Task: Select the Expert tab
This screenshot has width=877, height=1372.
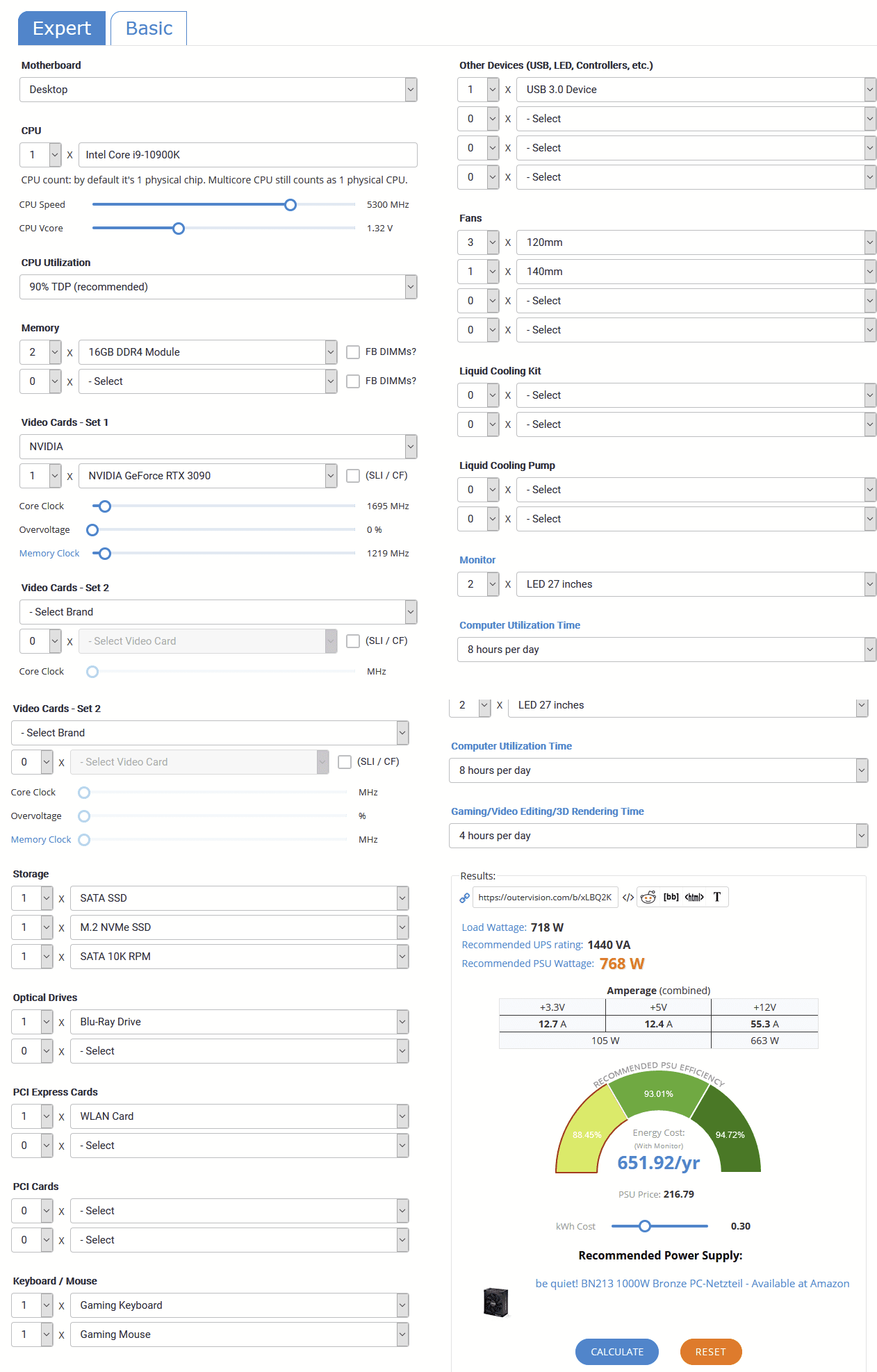Action: 62,28
